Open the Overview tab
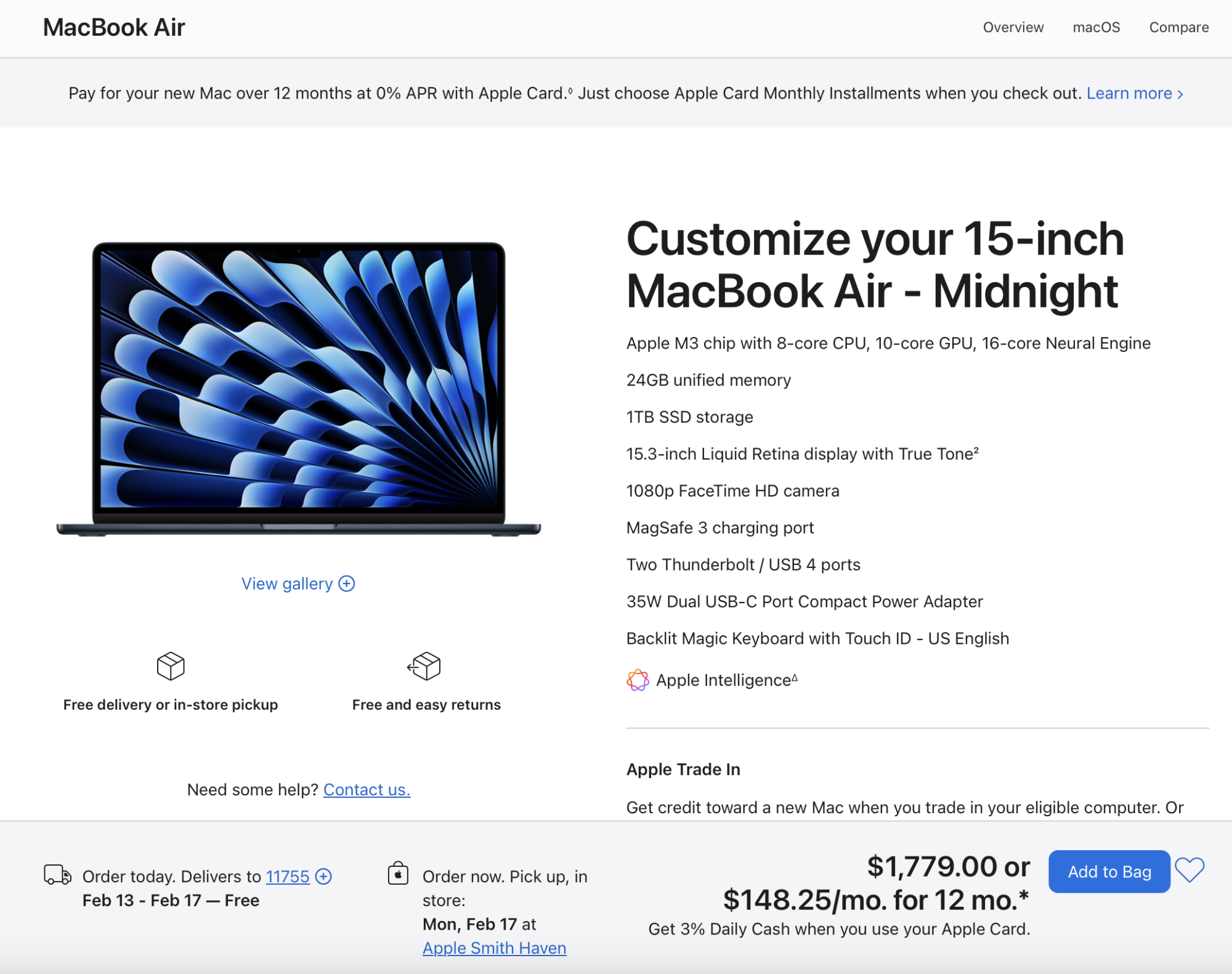This screenshot has height=974, width=1232. tap(1013, 27)
